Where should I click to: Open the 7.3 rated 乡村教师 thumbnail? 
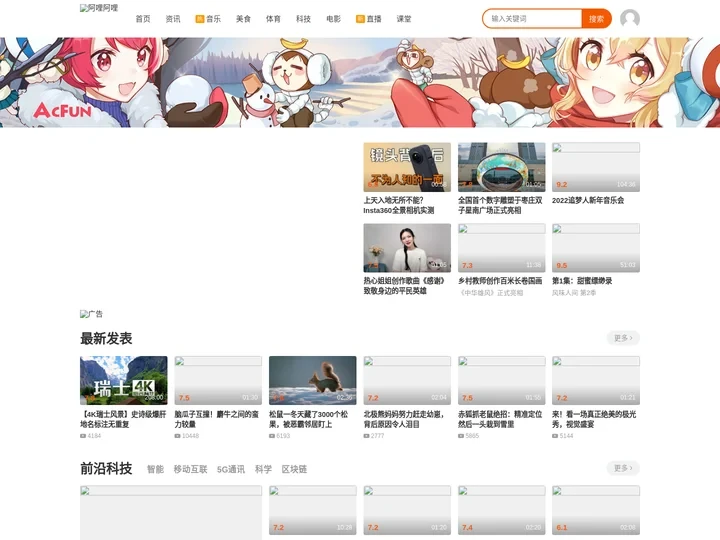(501, 248)
